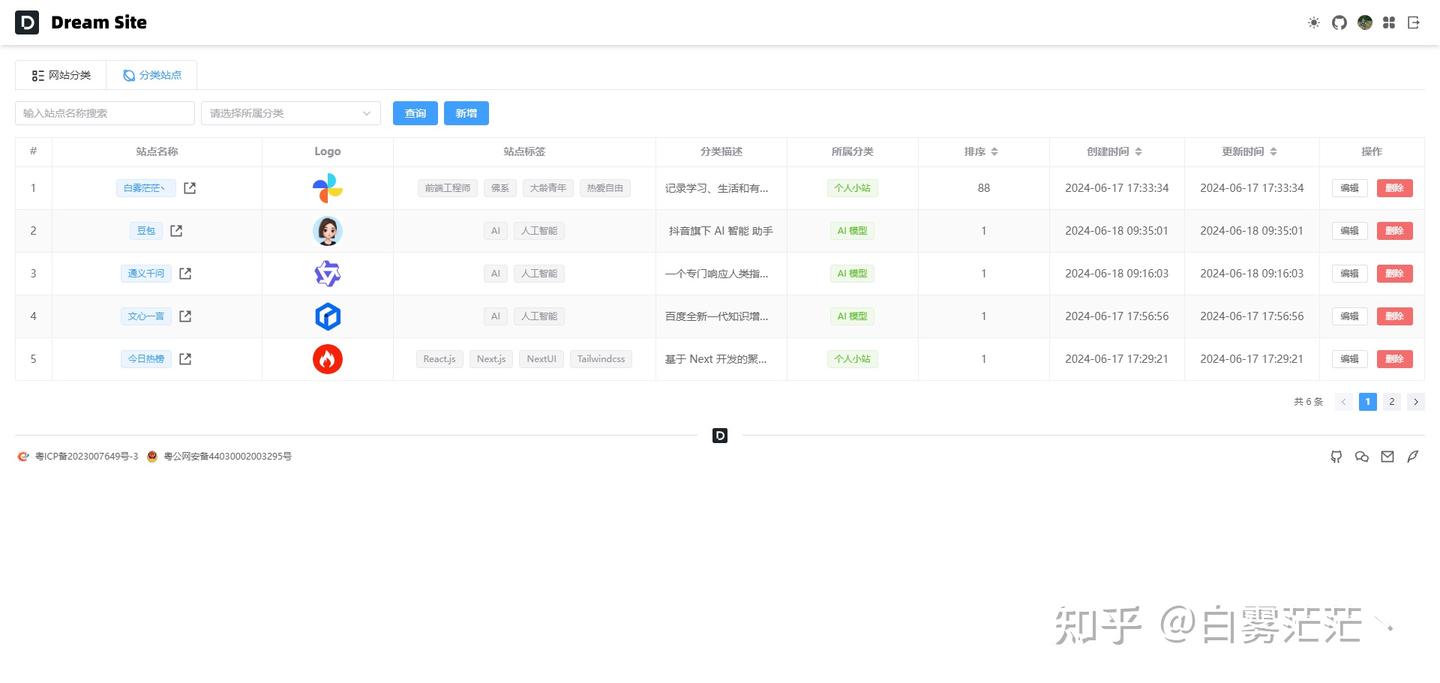Click the Next.js tag
Viewport: 1440px width, 683px height.
pos(491,359)
